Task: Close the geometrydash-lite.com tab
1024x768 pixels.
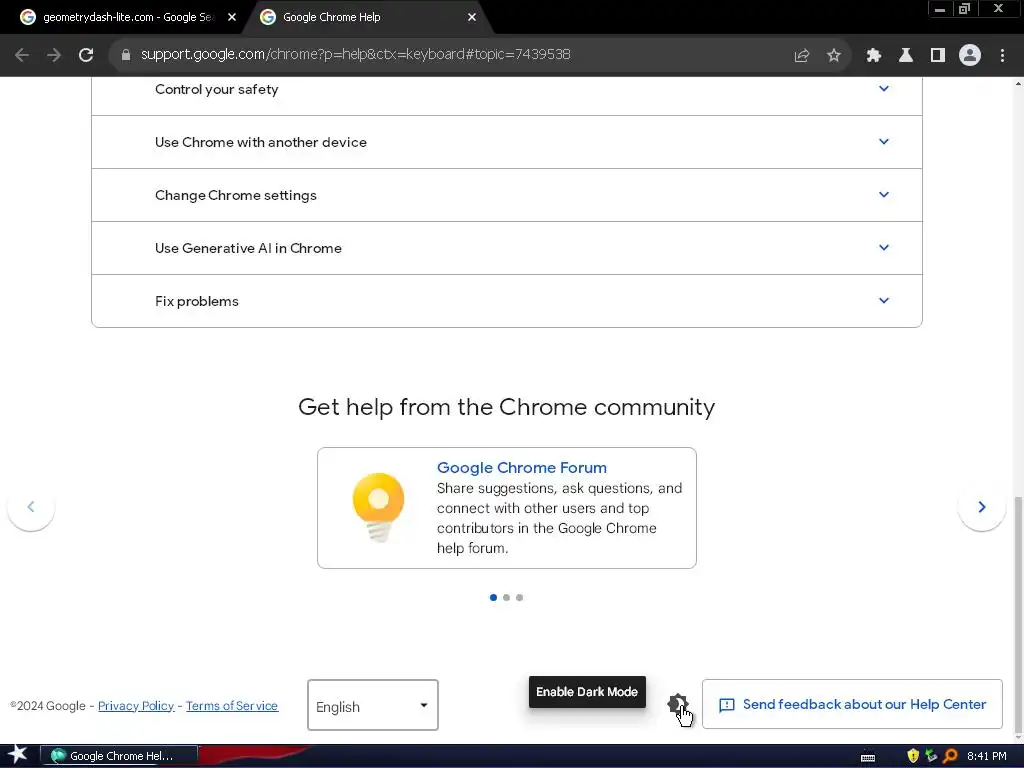Action: click(x=232, y=17)
